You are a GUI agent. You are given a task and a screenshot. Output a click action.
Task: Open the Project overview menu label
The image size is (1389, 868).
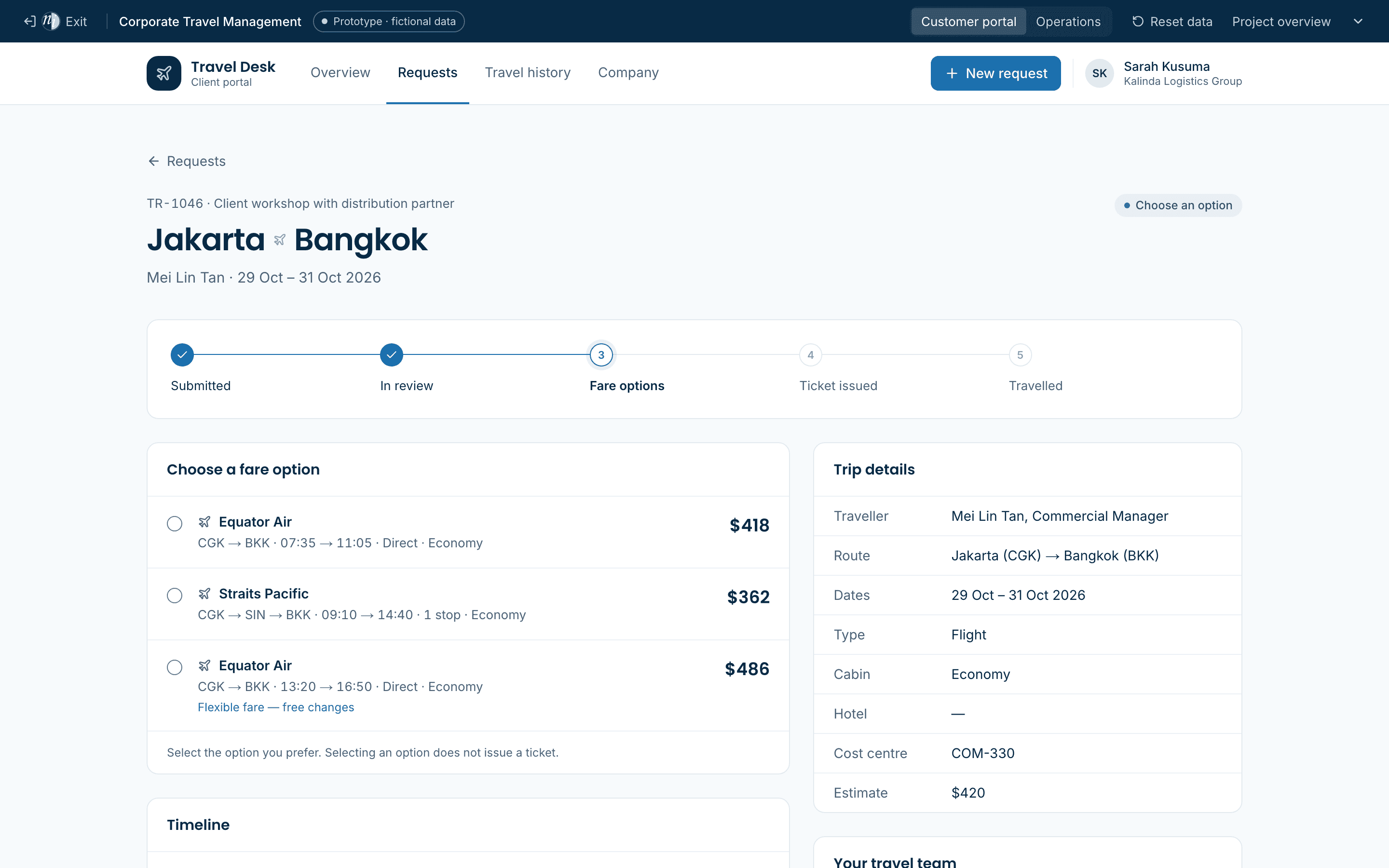1281,21
